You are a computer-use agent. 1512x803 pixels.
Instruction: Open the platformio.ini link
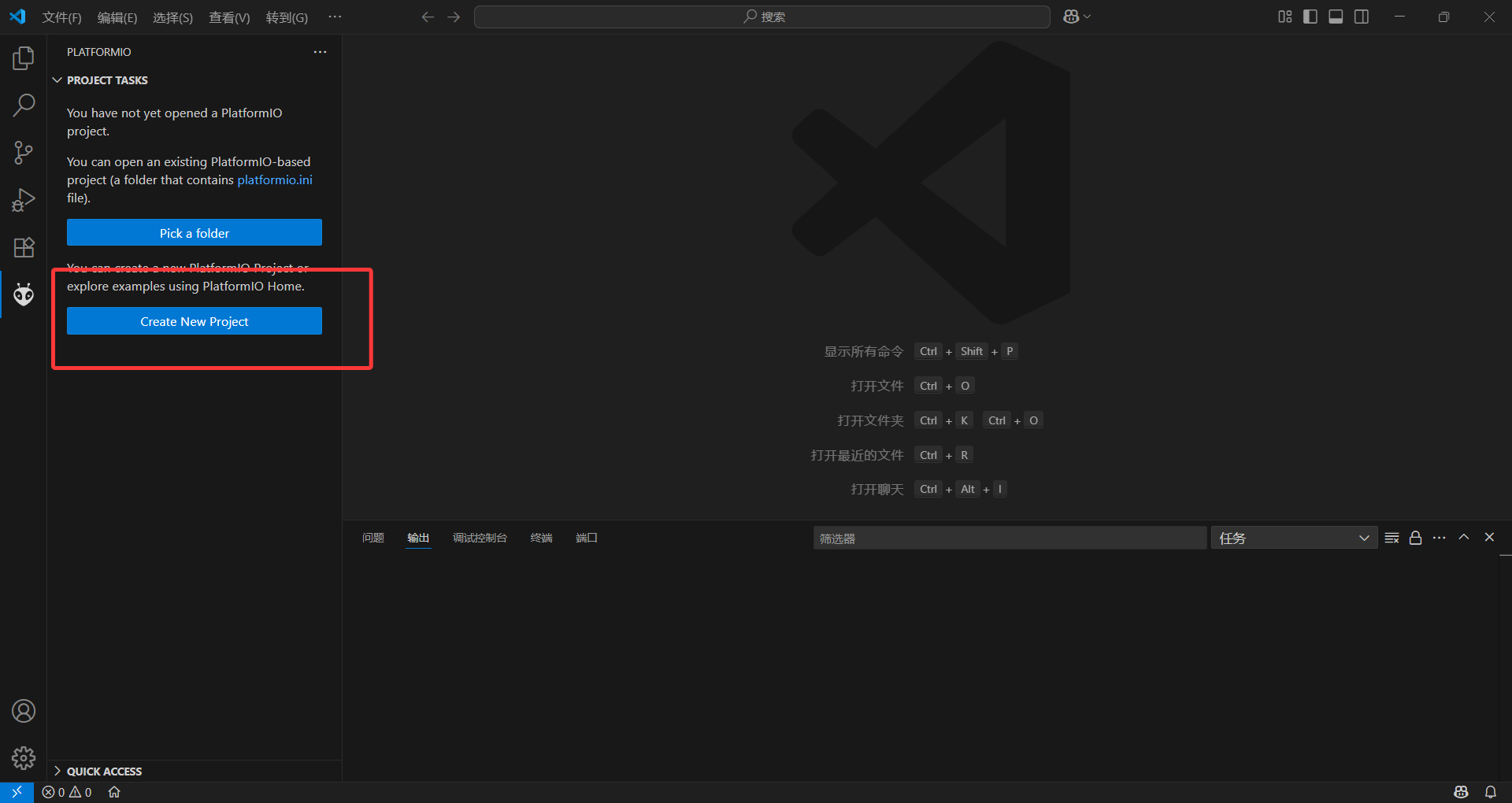coord(274,179)
